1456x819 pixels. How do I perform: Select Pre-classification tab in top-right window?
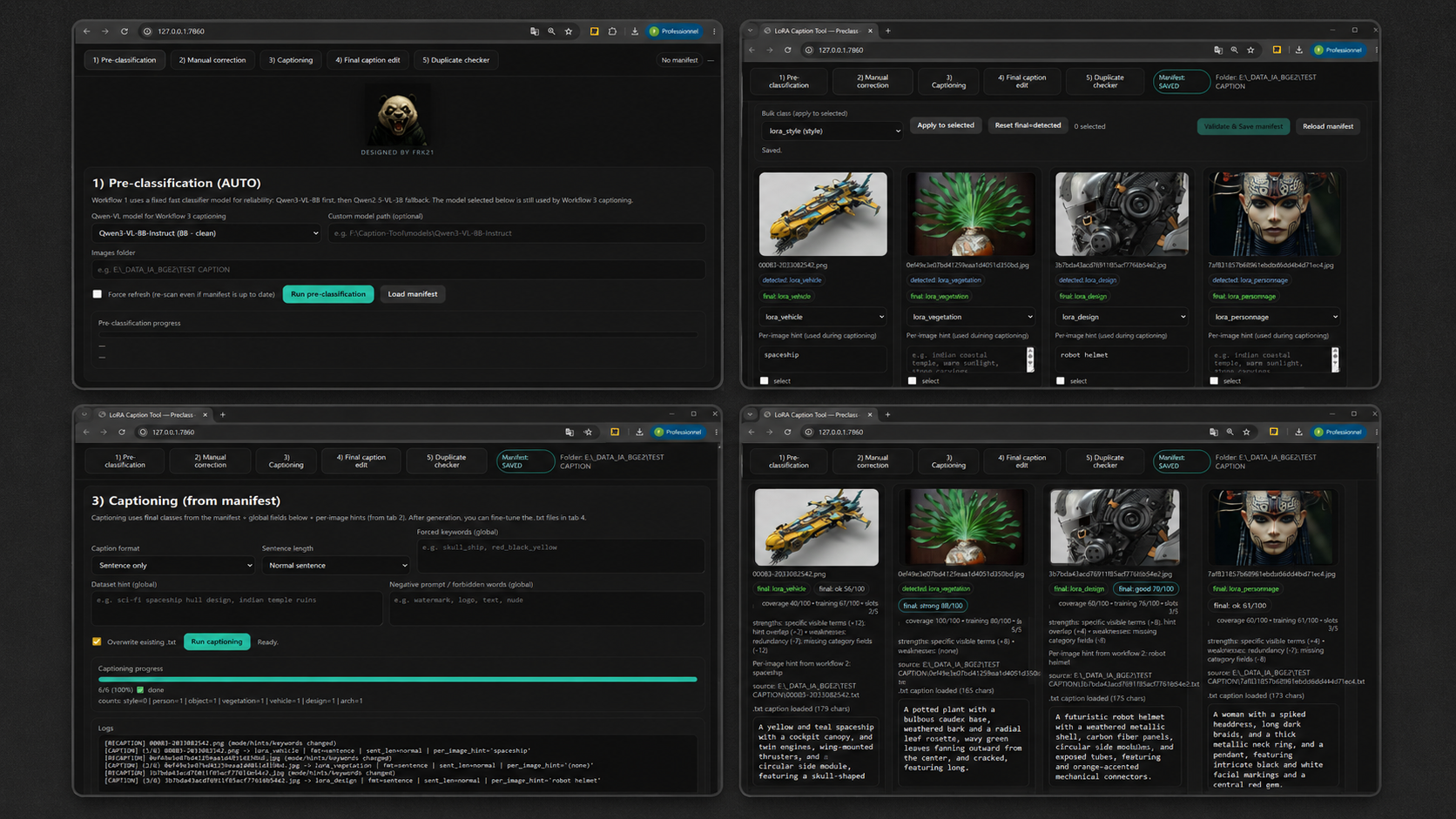[x=789, y=81]
